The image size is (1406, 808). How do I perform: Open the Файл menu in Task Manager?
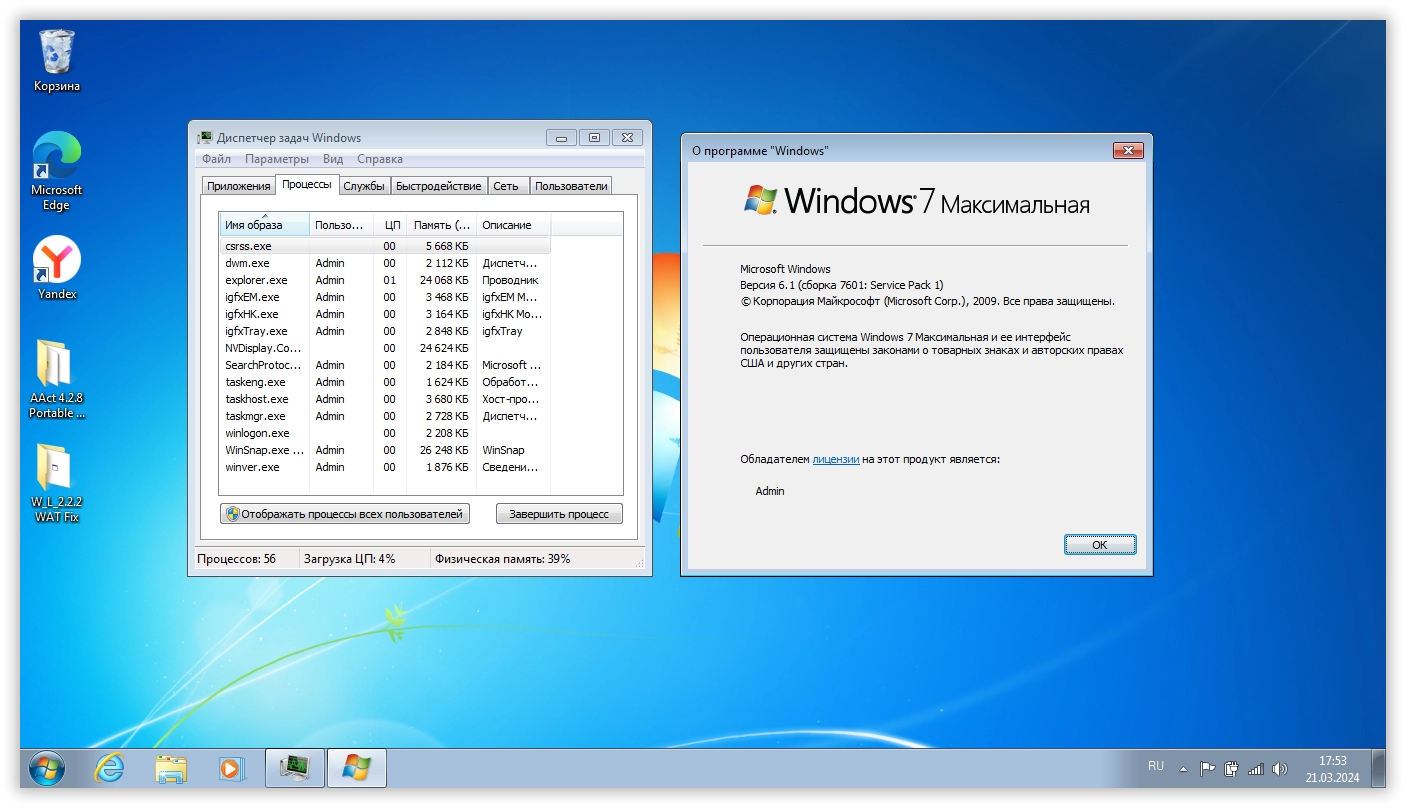tap(216, 159)
